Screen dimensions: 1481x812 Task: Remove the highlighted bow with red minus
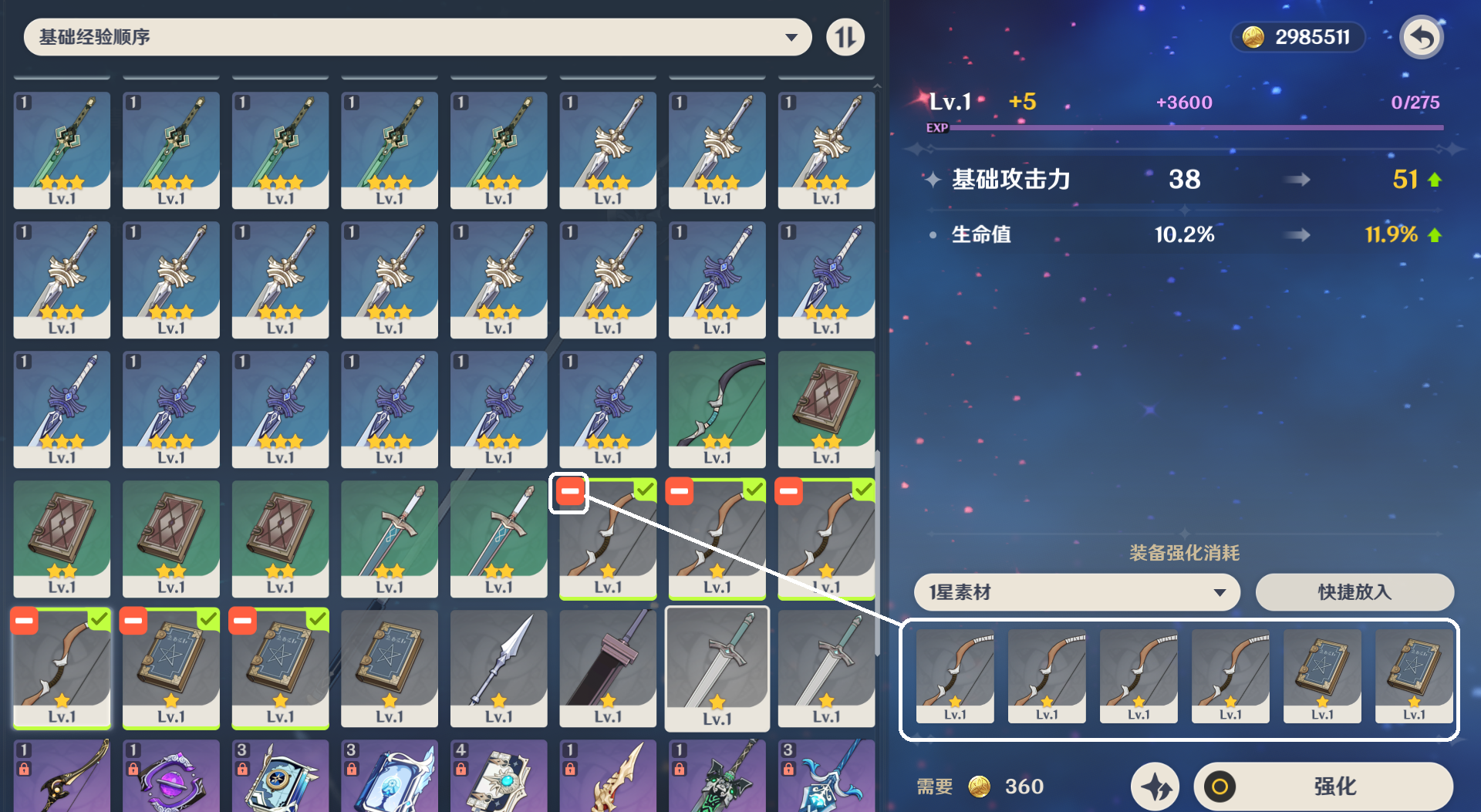tap(569, 492)
